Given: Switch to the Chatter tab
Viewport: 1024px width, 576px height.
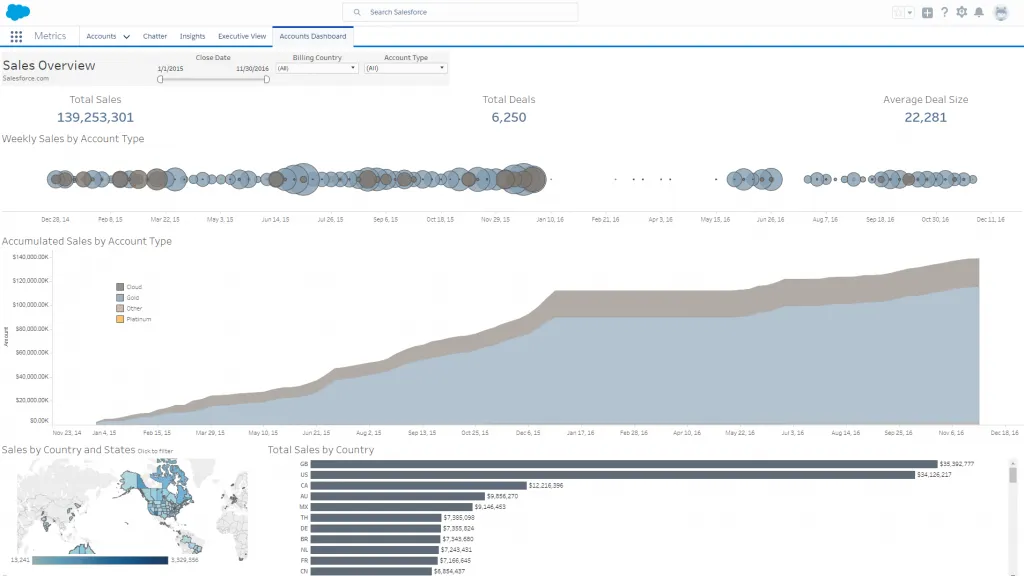Looking at the screenshot, I should click(155, 36).
